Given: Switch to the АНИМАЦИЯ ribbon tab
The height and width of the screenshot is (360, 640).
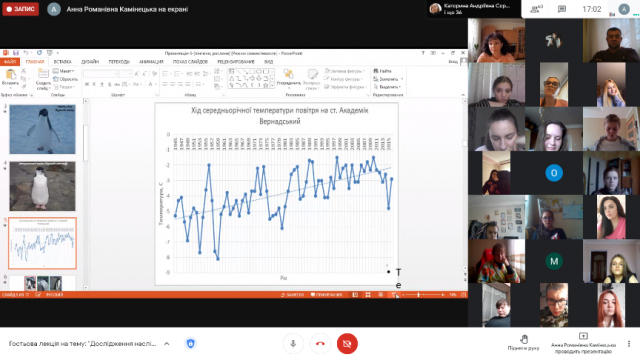Looking at the screenshot, I should tap(151, 62).
